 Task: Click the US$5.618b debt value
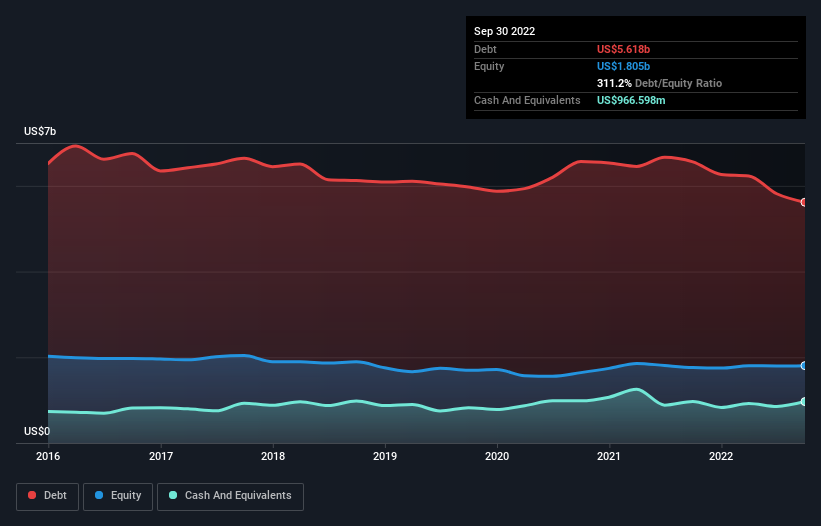point(623,49)
